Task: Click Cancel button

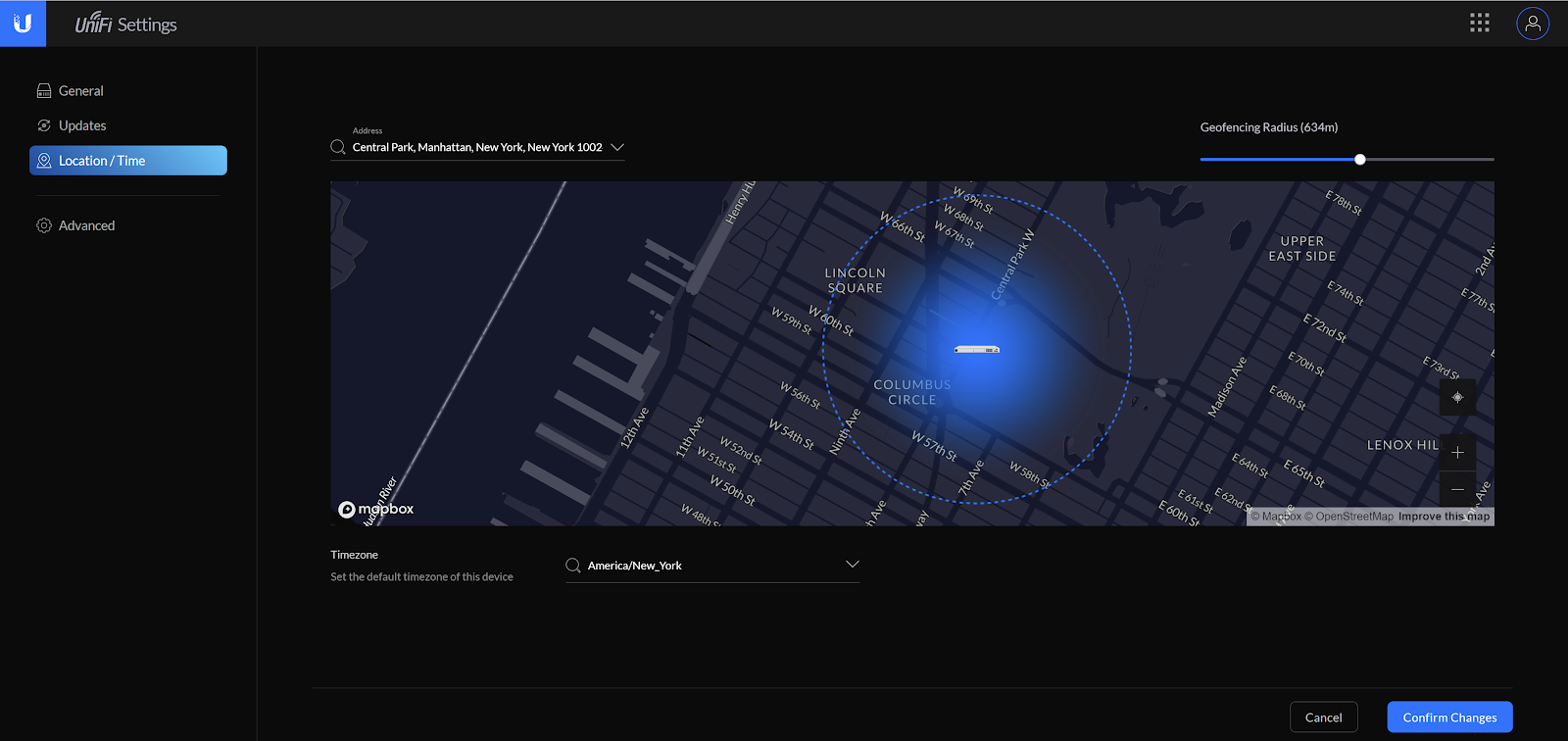Action: pyautogui.click(x=1324, y=717)
